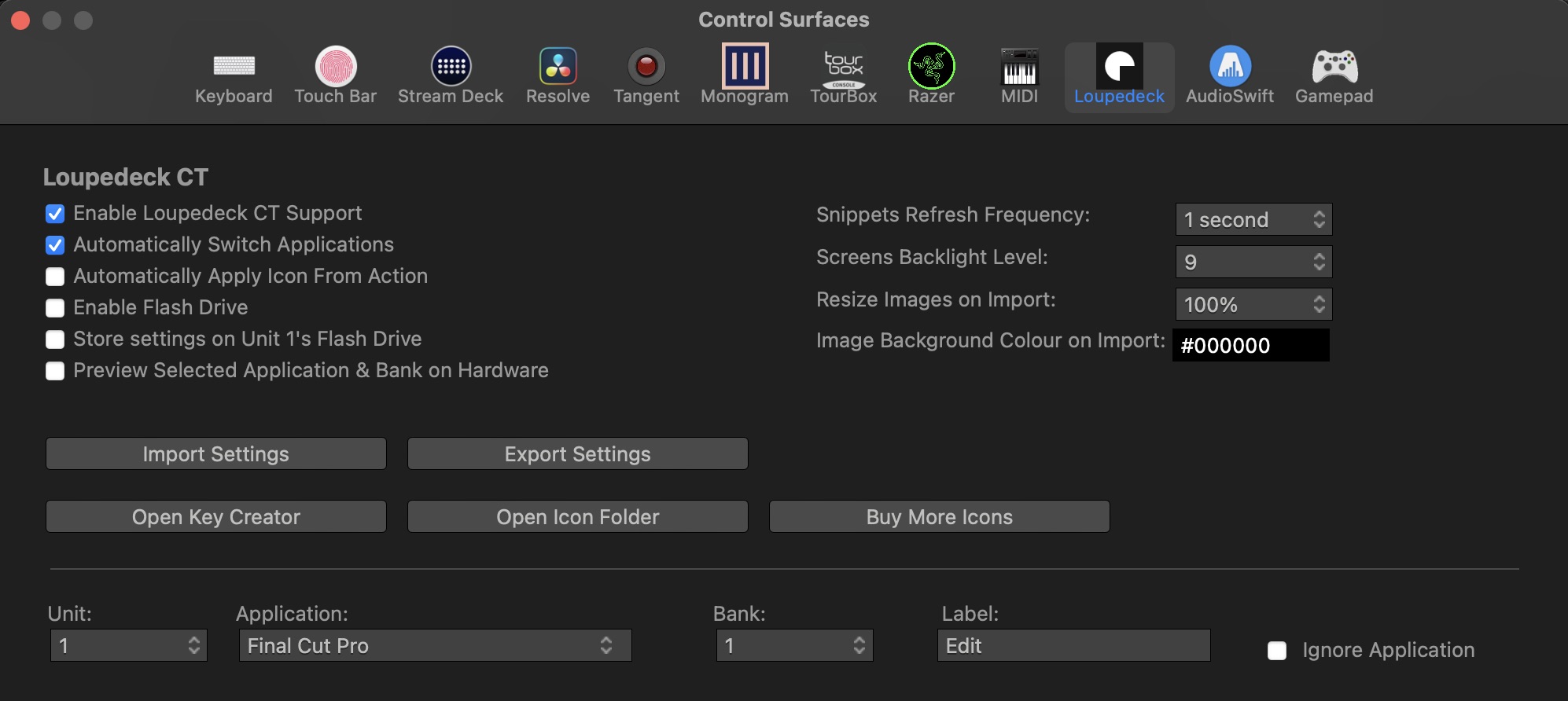Screen dimensions: 1568x701
Task: Select the Razer logo icon
Action: pos(932,66)
